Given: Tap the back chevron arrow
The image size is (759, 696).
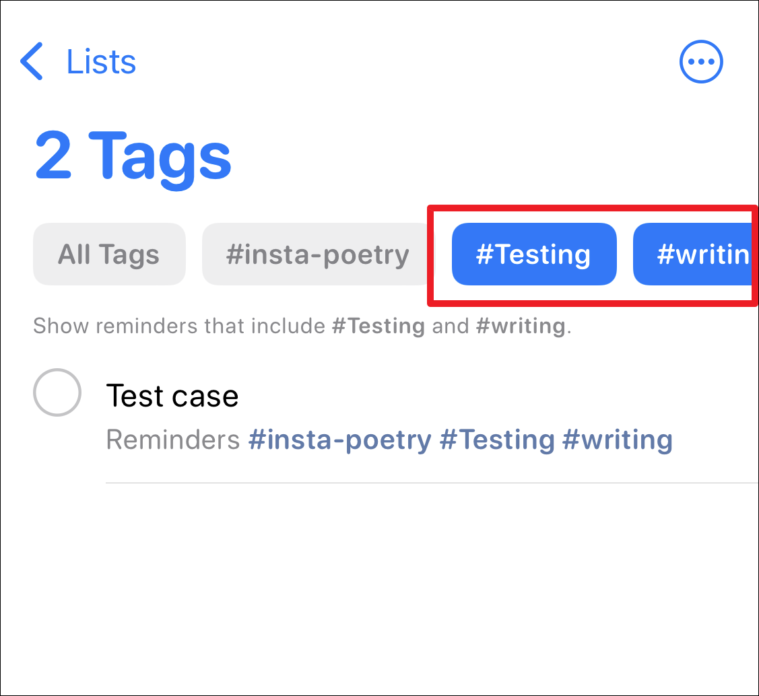Looking at the screenshot, I should click(31, 61).
